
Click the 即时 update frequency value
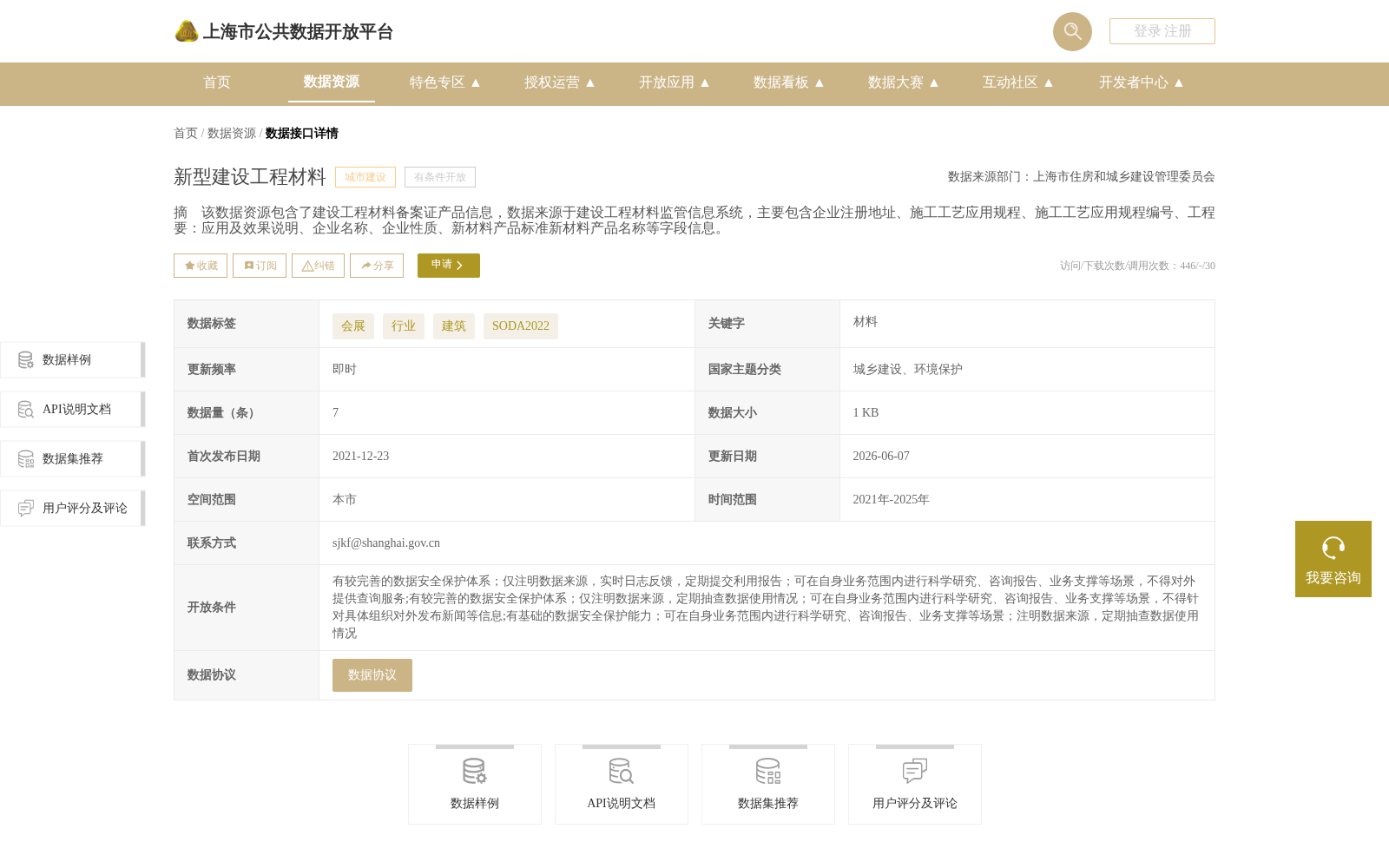[x=345, y=370]
